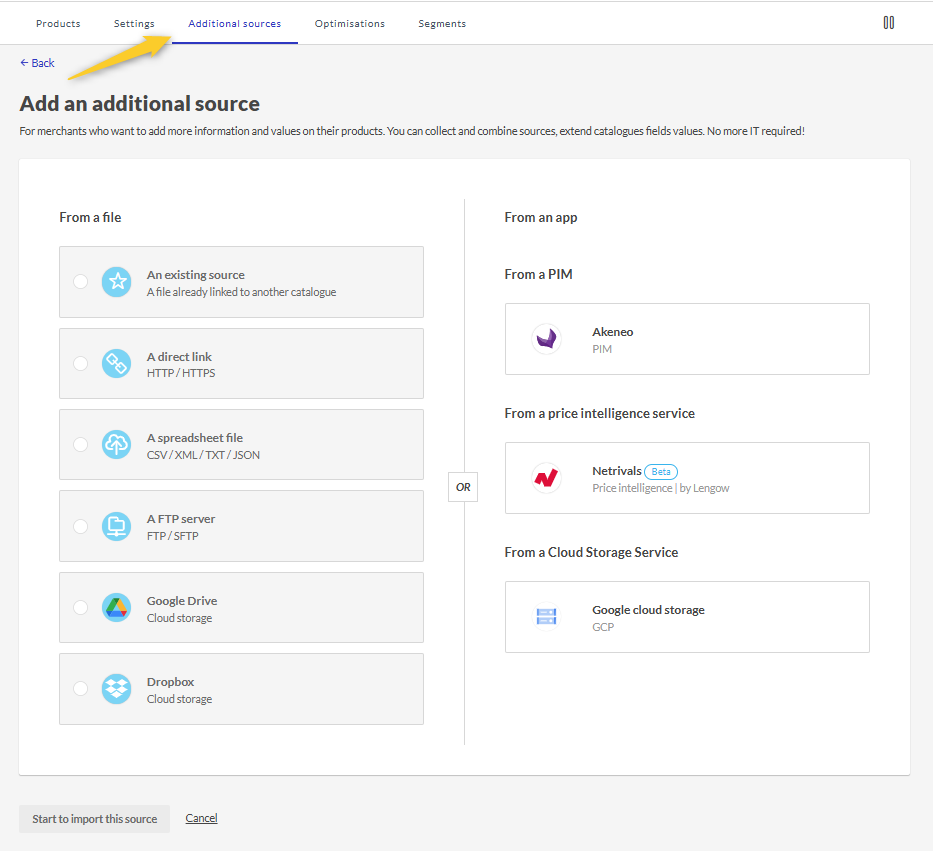Select the 'A direct link' radio button
This screenshot has height=851, width=933.
point(80,364)
